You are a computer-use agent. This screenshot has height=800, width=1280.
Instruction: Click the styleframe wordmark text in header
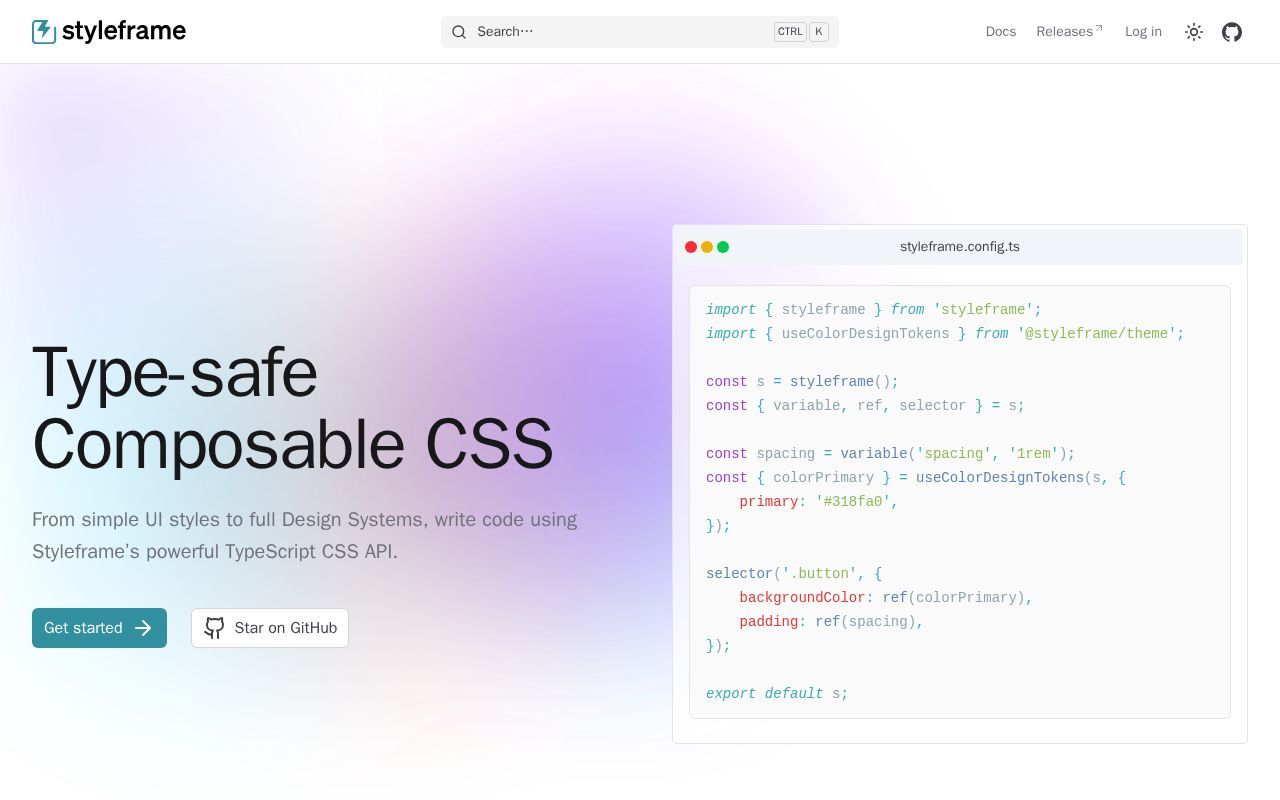[124, 31]
